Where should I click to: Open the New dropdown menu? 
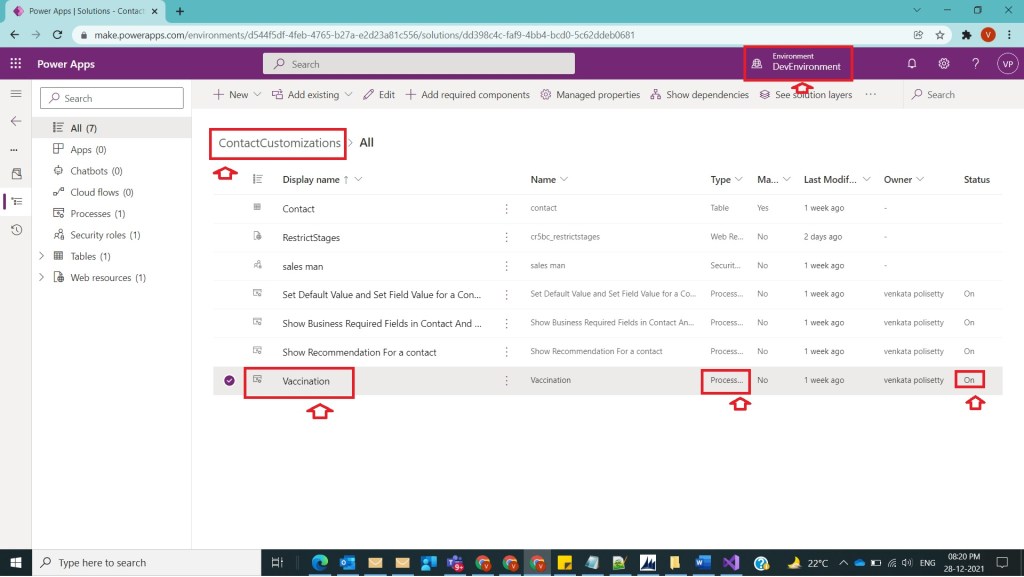(236, 95)
